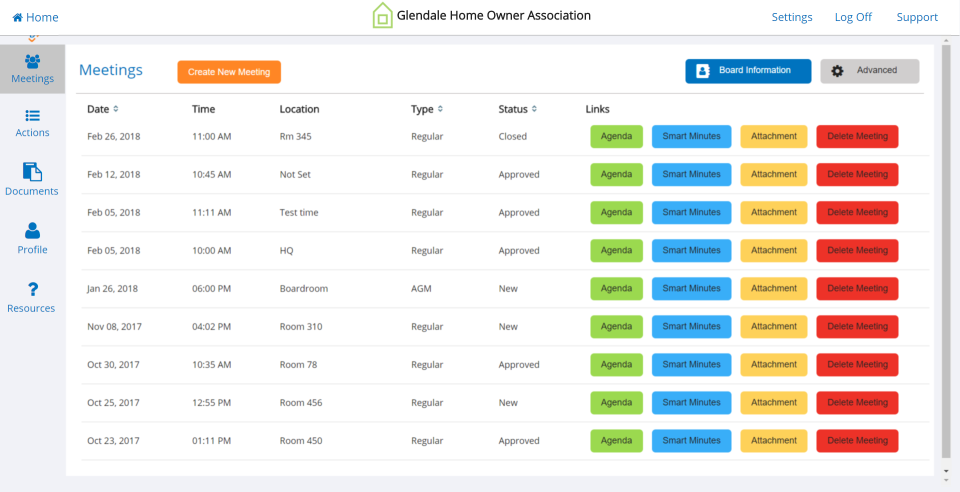
Task: Select the 'Not Set' location cell
Action: 295,174
